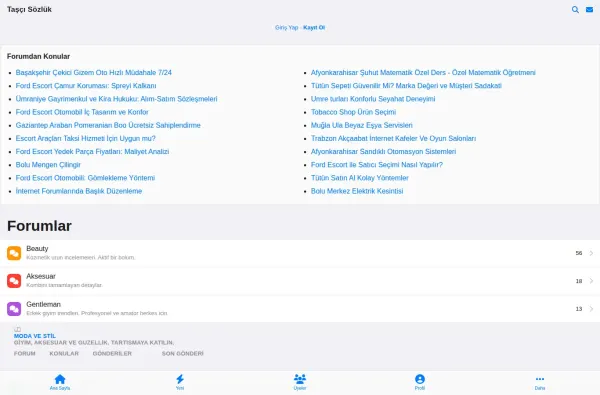Click the Moda ve Stil category link
This screenshot has height=395, width=600.
[x=35, y=336]
